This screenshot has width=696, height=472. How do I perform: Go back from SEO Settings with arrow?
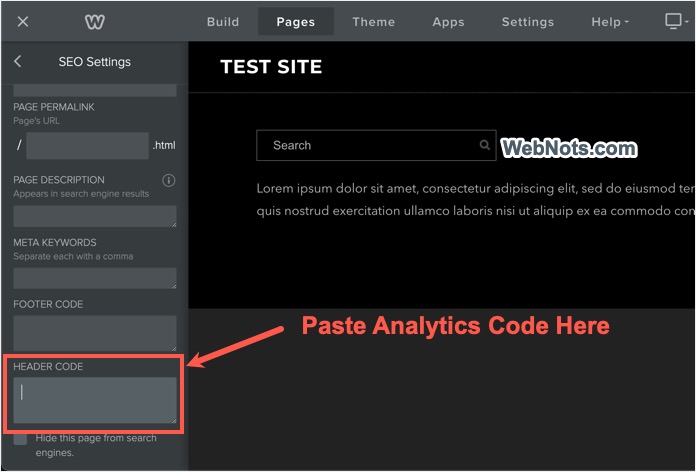[x=18, y=61]
